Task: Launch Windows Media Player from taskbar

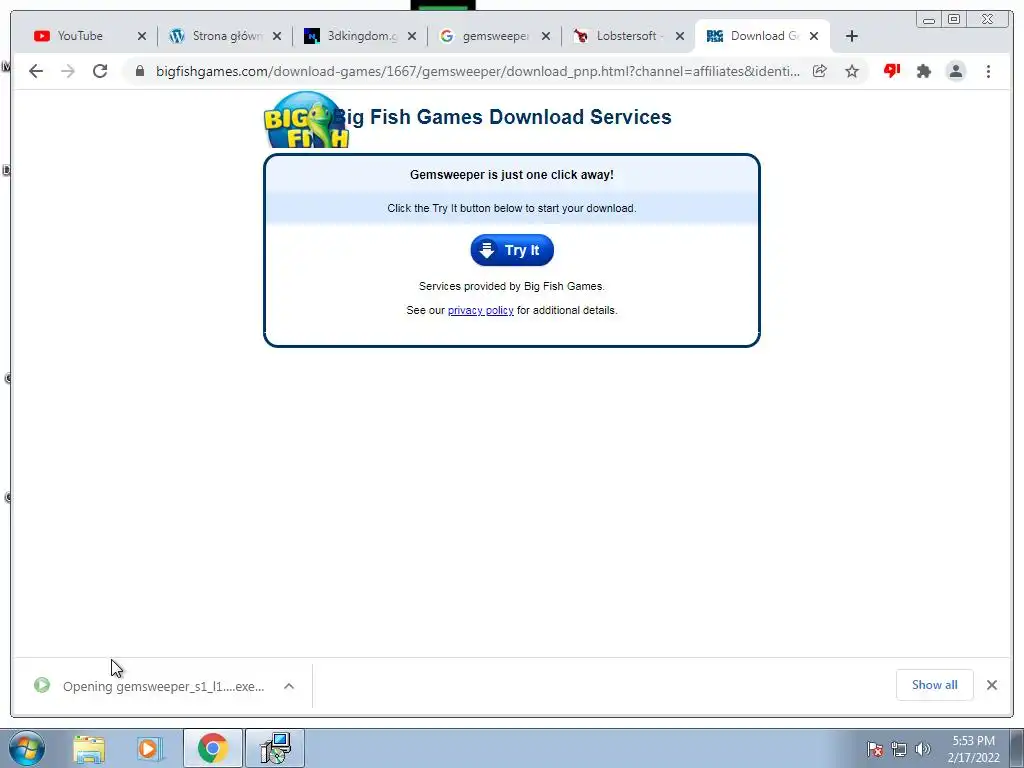Action: [x=150, y=749]
